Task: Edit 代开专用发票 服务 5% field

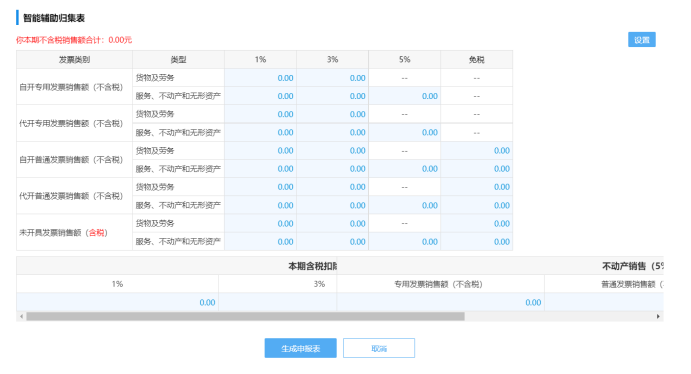Action: coord(405,133)
